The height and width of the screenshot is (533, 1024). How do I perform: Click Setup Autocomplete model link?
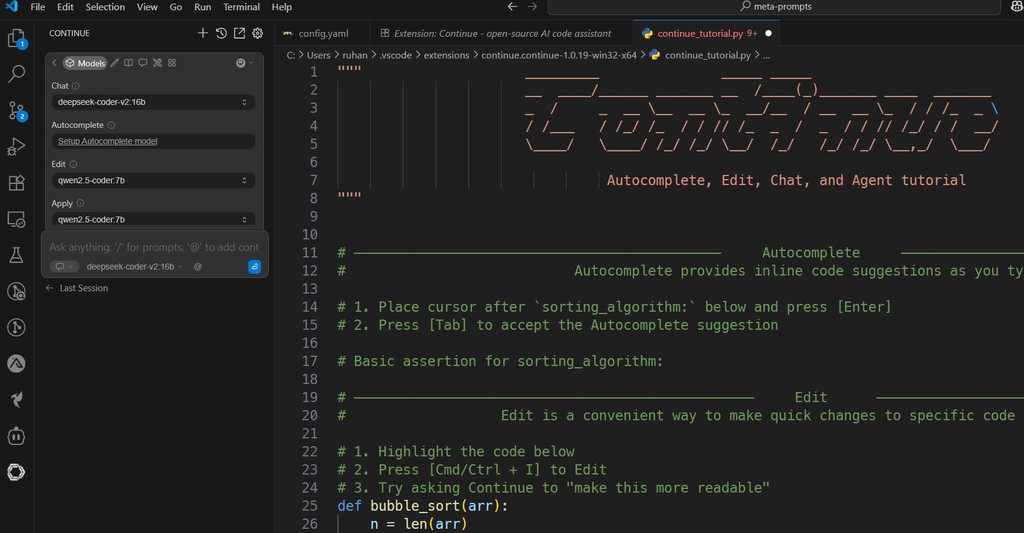coord(108,141)
